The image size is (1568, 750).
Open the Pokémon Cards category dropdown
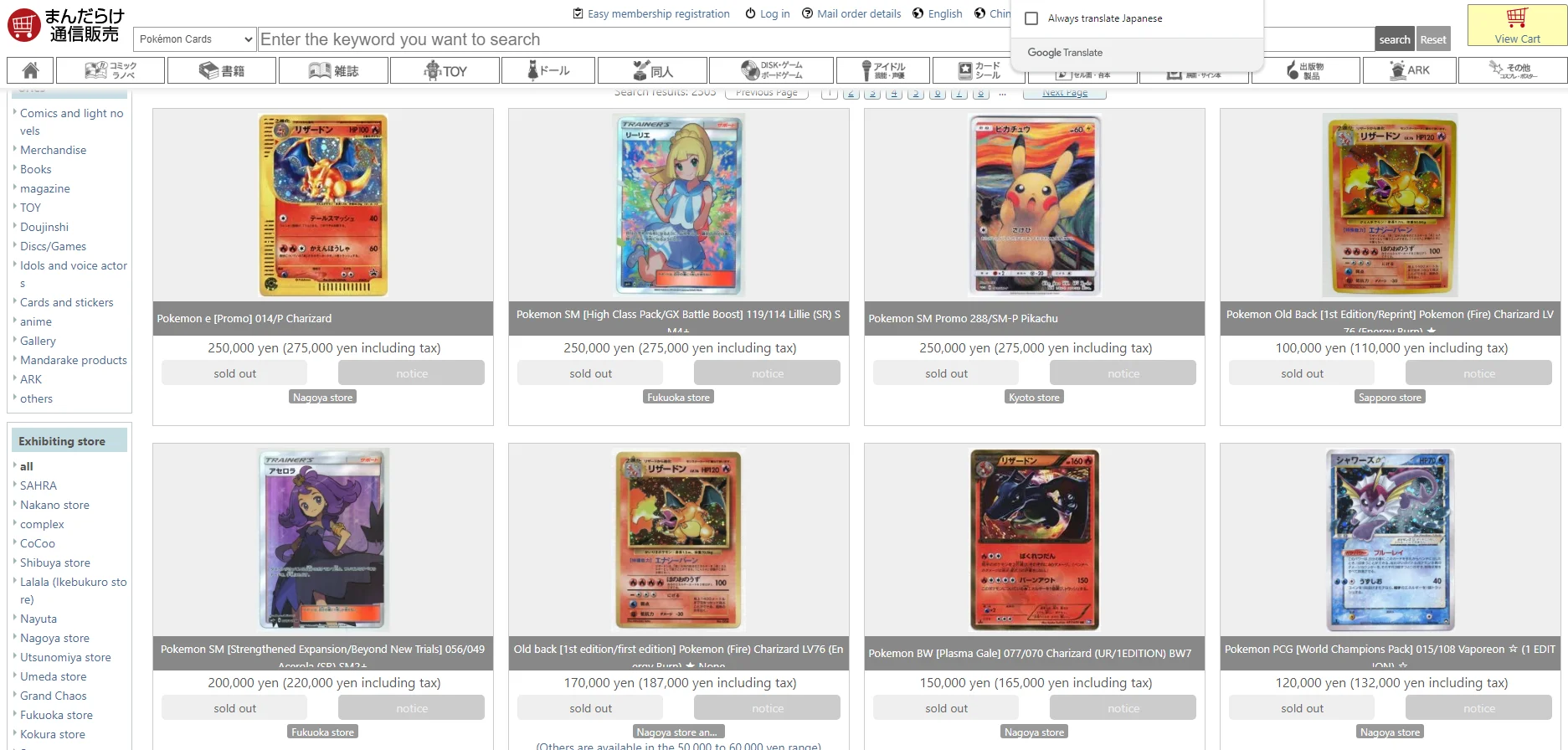pyautogui.click(x=195, y=39)
